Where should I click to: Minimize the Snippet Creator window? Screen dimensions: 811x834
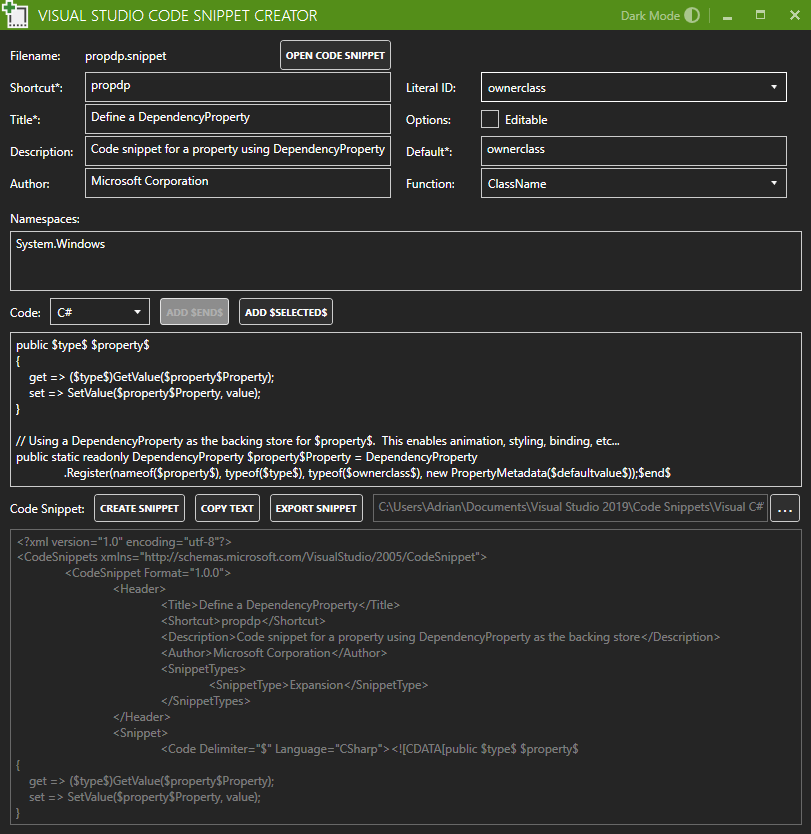click(x=728, y=16)
